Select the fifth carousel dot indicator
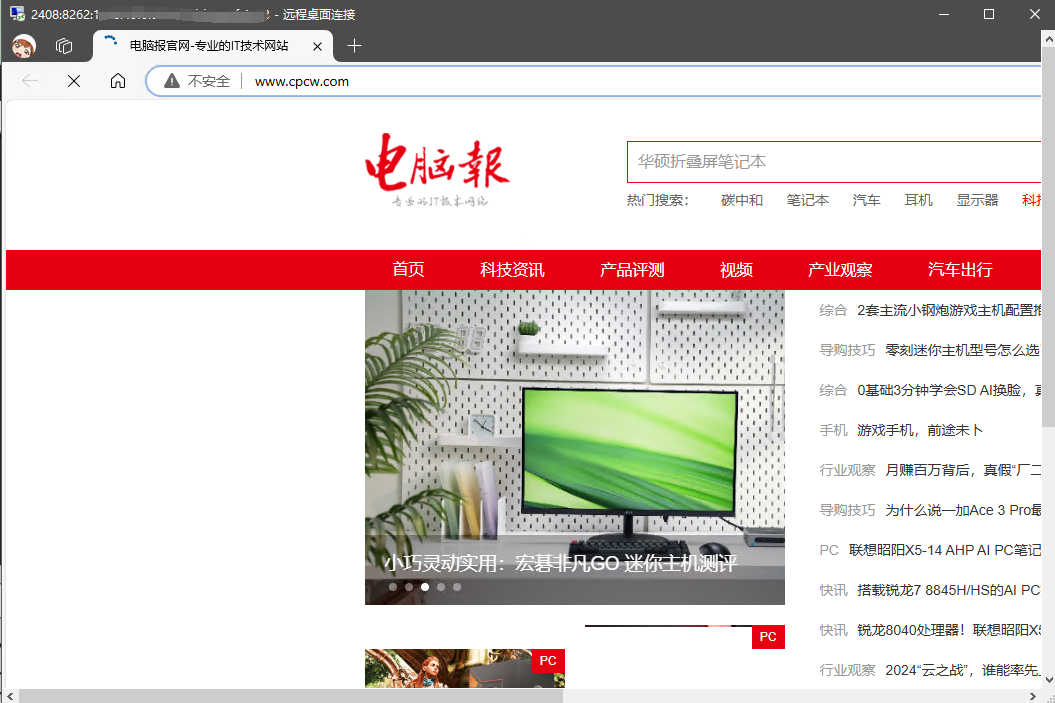The width and height of the screenshot is (1055, 703). click(x=457, y=587)
